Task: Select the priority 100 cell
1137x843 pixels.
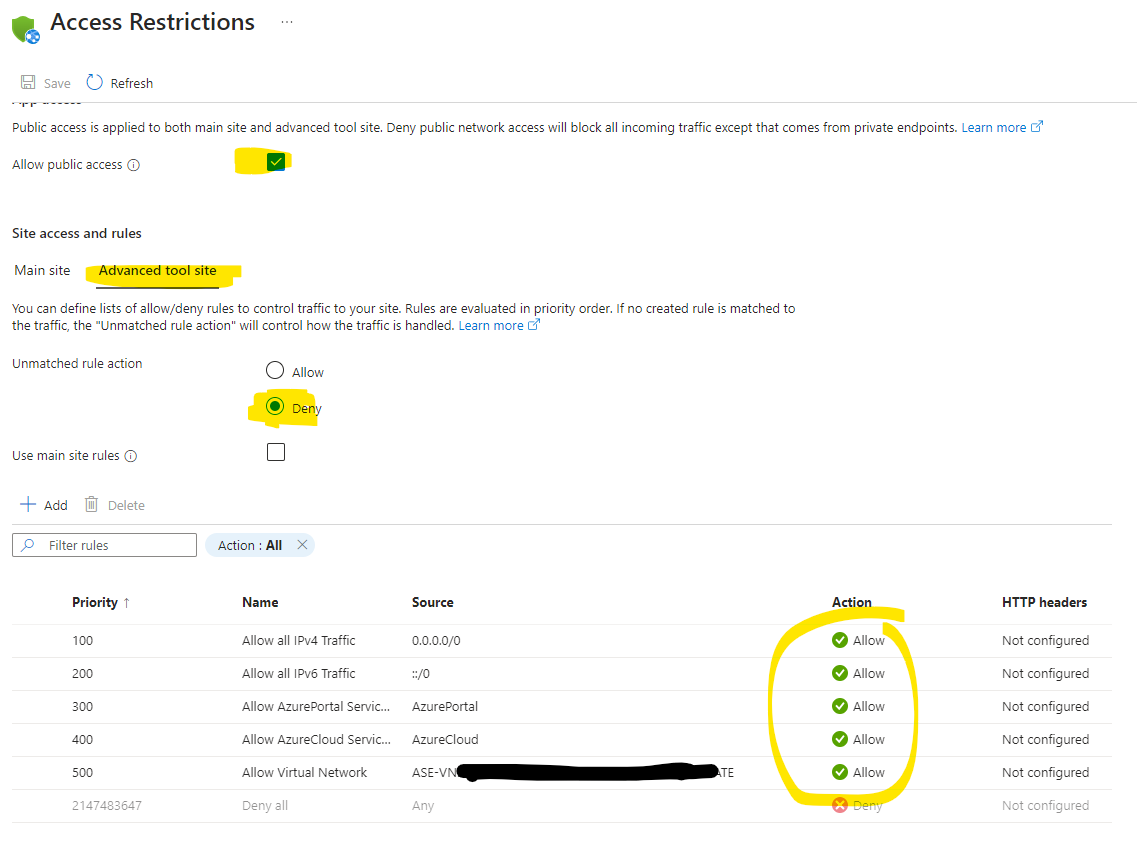Action: [83, 641]
